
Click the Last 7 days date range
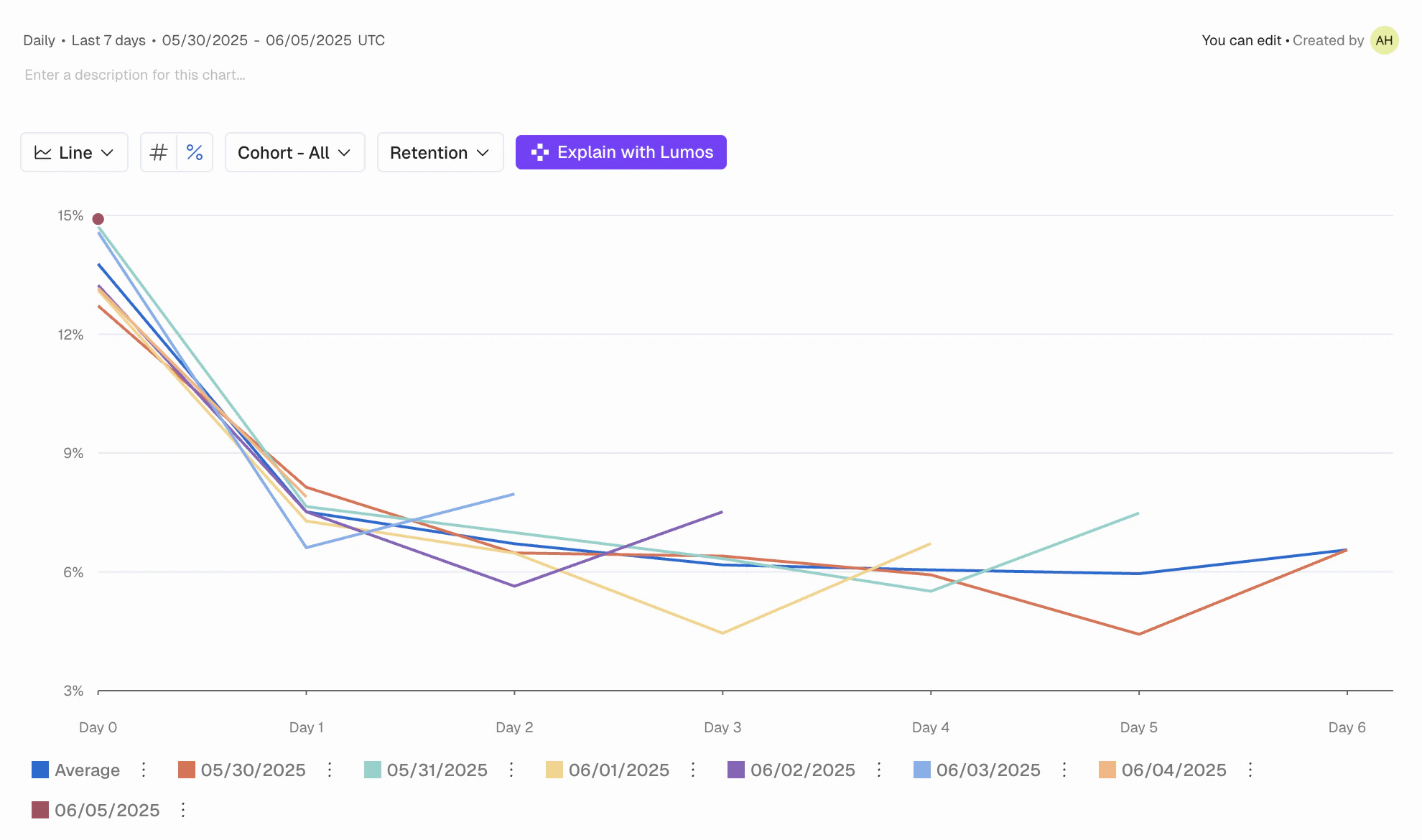[108, 40]
